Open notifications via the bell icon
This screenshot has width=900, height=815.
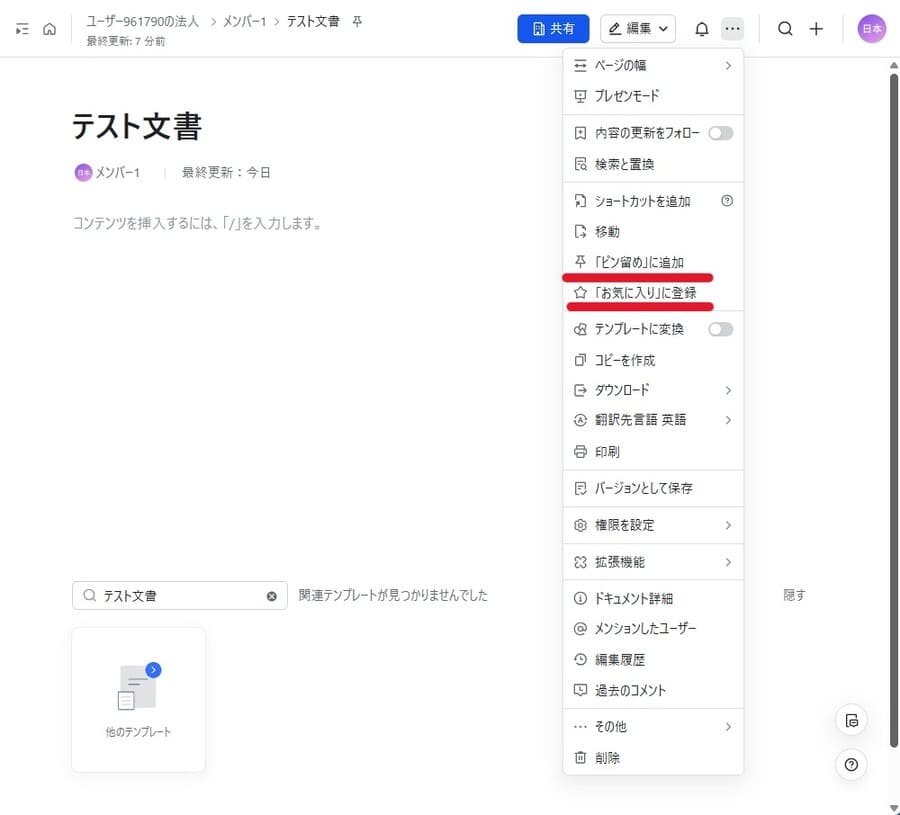[701, 28]
